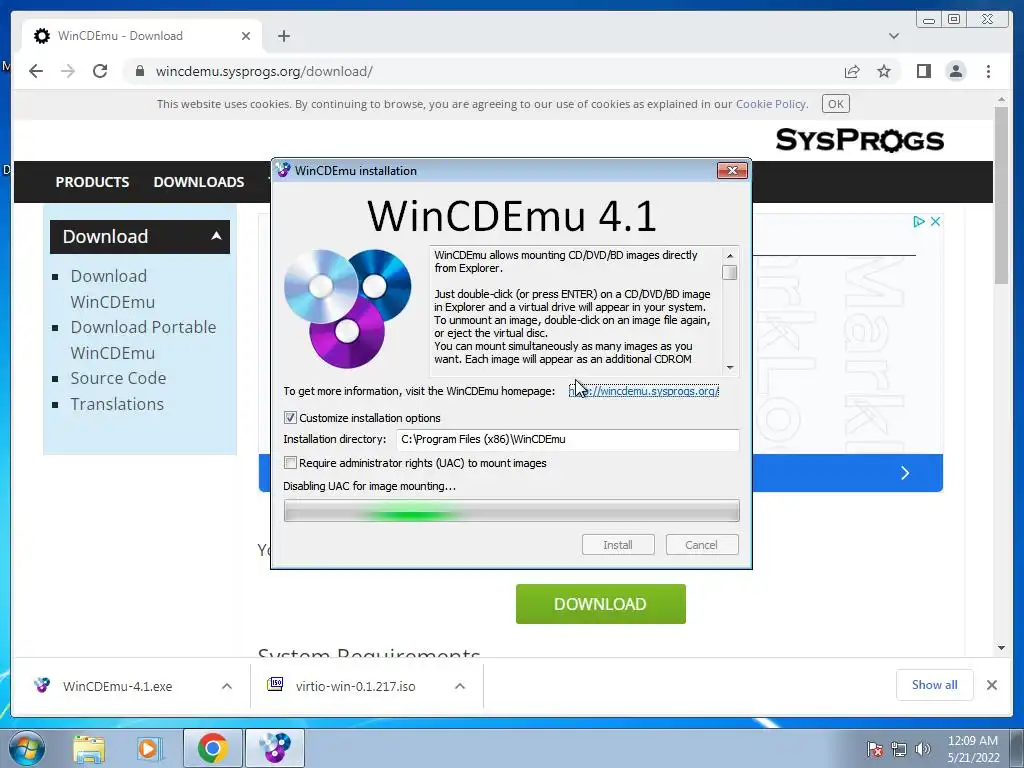The height and width of the screenshot is (768, 1024).
Task: Click the Chrome address bar URL
Action: tap(264, 71)
